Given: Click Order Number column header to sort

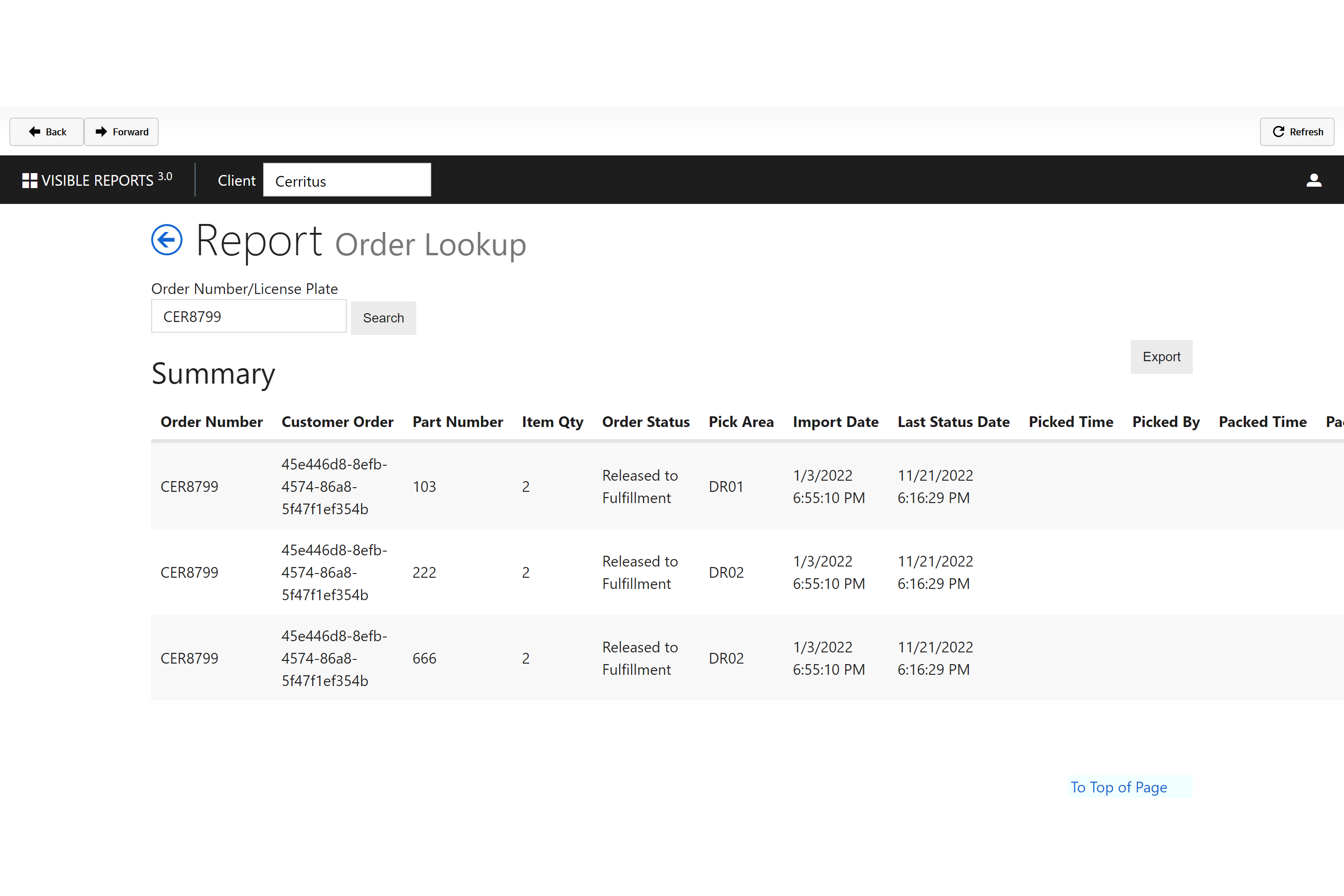Looking at the screenshot, I should pyautogui.click(x=212, y=421).
